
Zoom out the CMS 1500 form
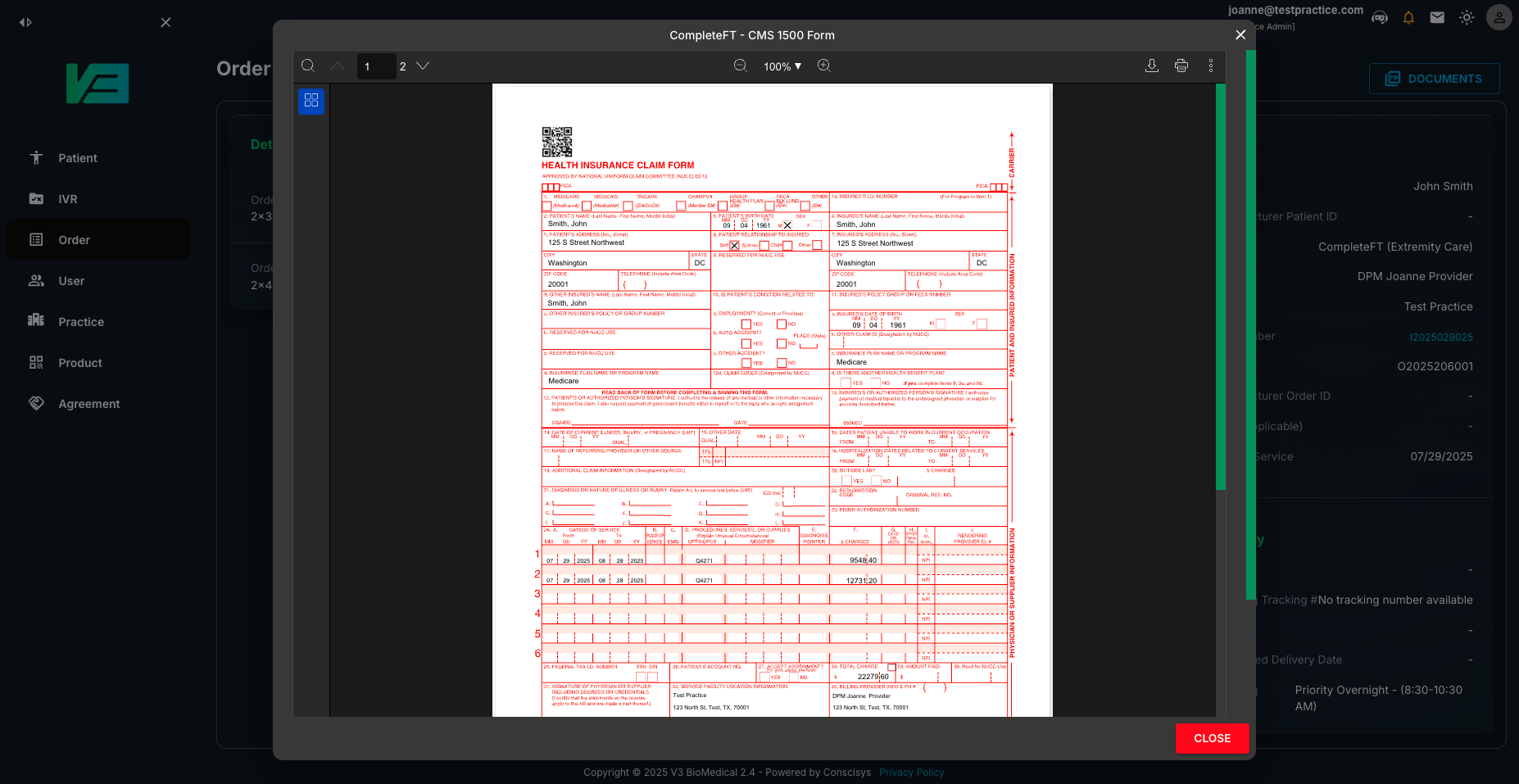(x=741, y=66)
